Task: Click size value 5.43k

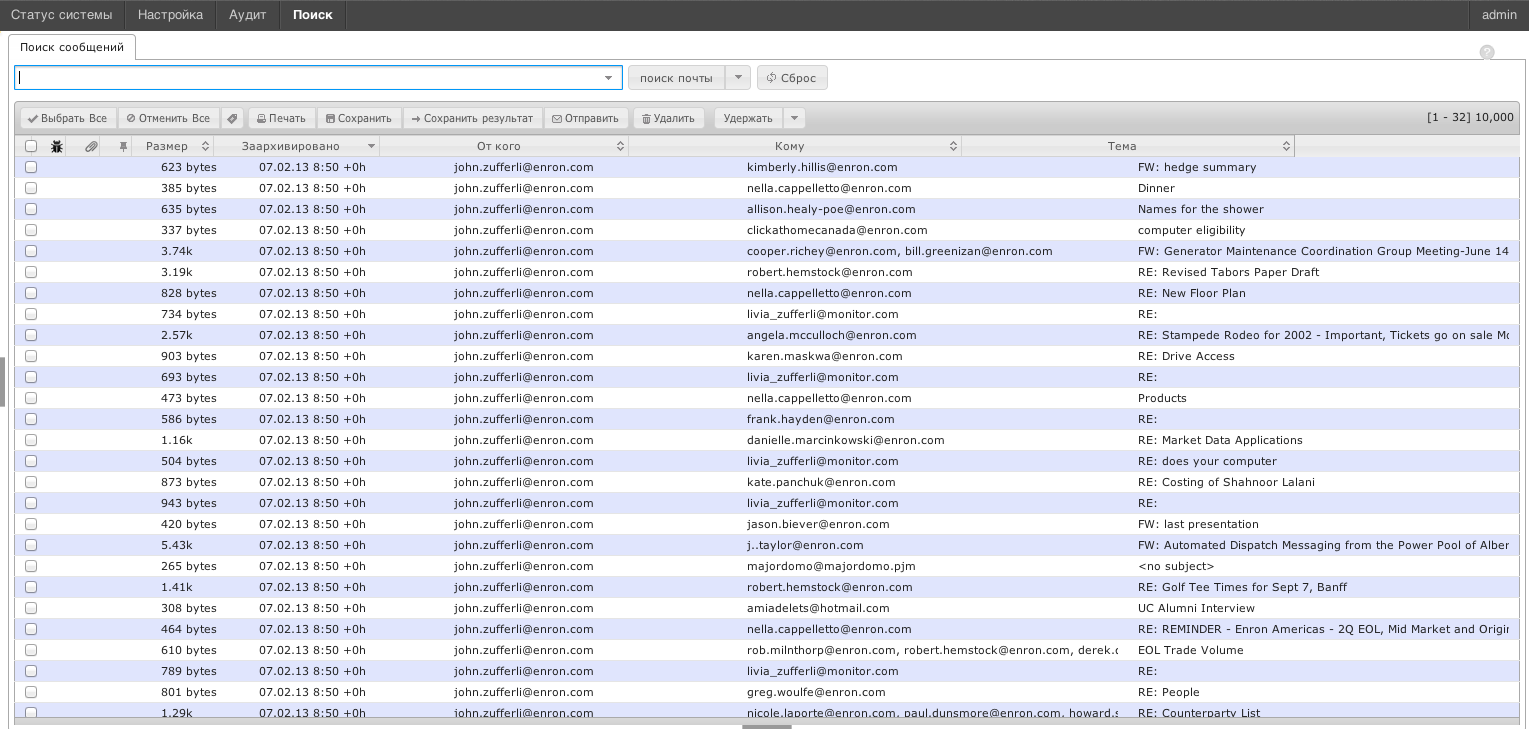Action: pos(176,545)
